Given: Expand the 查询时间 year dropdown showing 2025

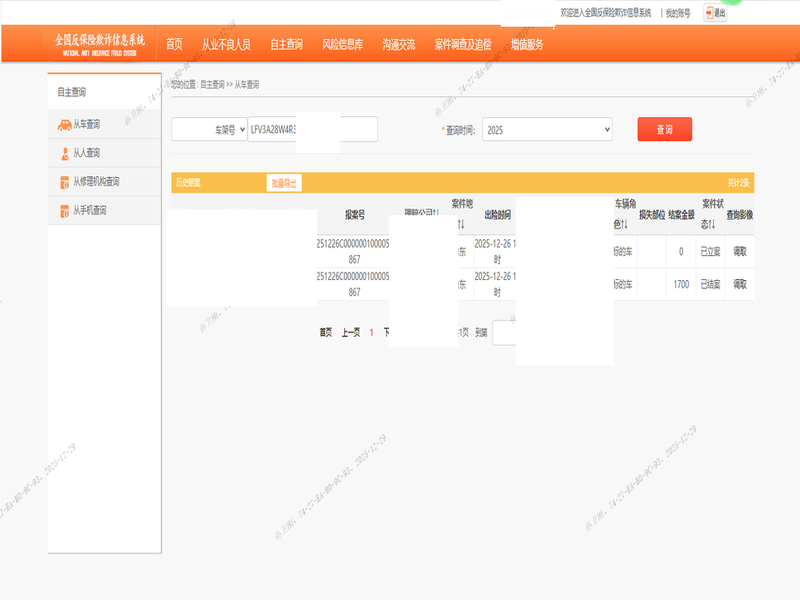Looking at the screenshot, I should [546, 130].
